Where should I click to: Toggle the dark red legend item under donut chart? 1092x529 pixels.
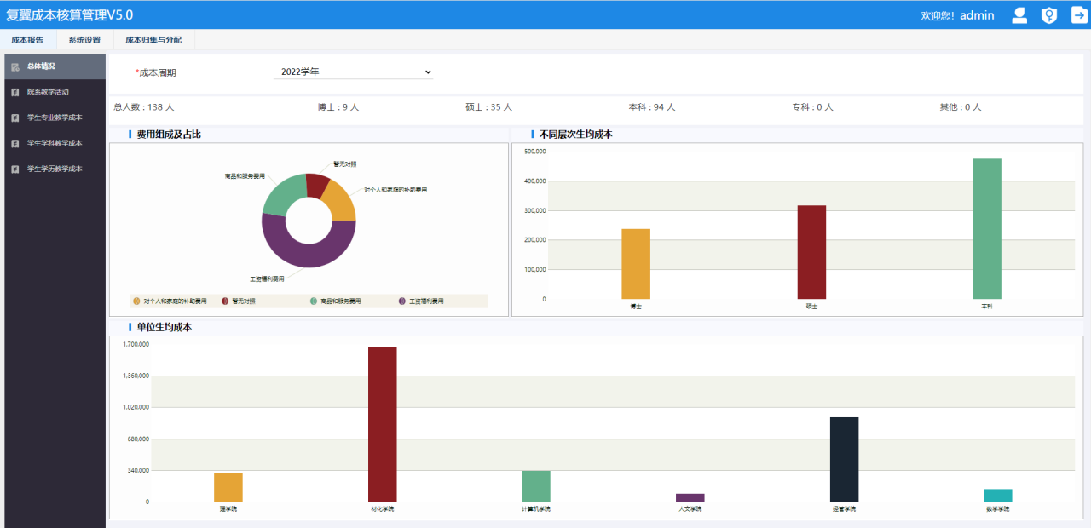[225, 300]
